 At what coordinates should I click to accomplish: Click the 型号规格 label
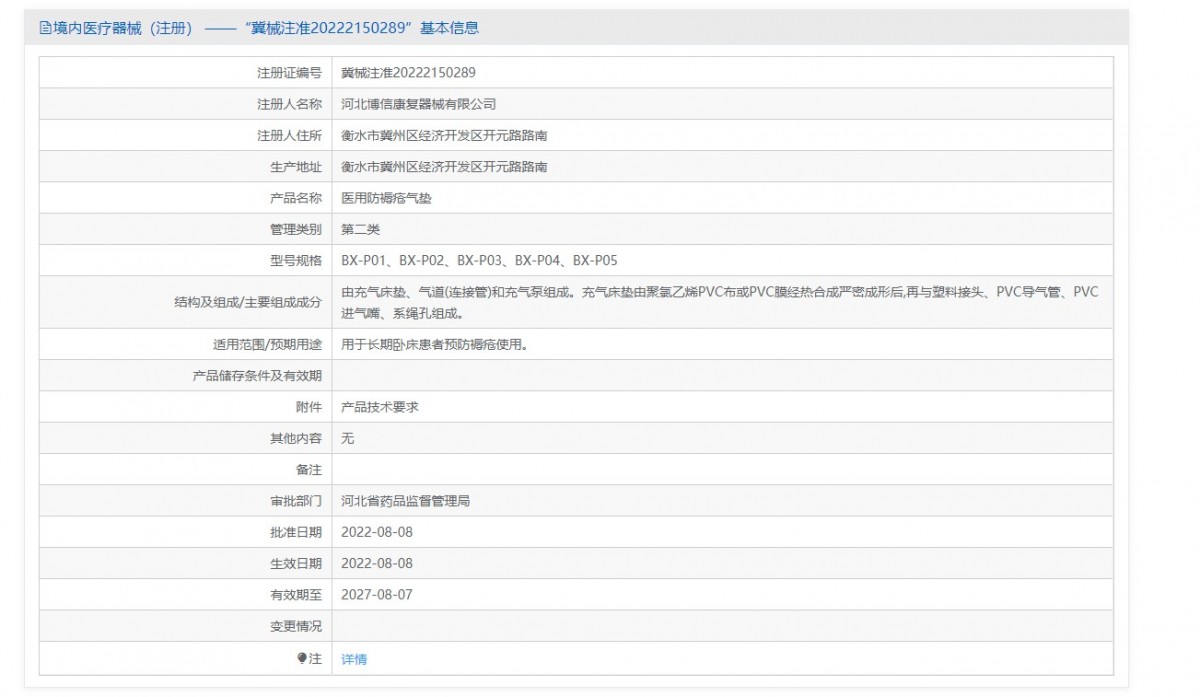[x=296, y=261]
